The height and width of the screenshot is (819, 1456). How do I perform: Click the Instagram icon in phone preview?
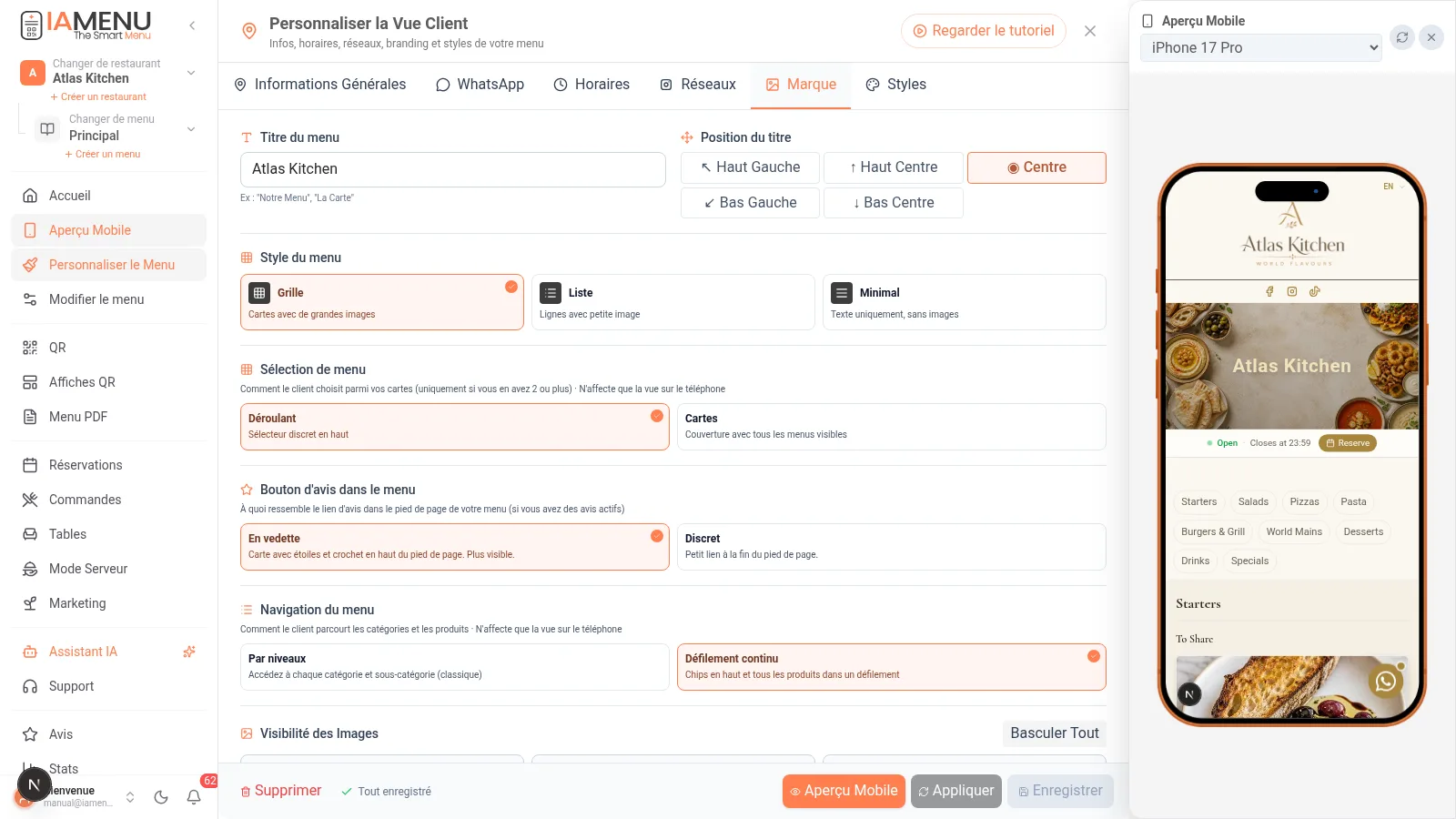1292,291
